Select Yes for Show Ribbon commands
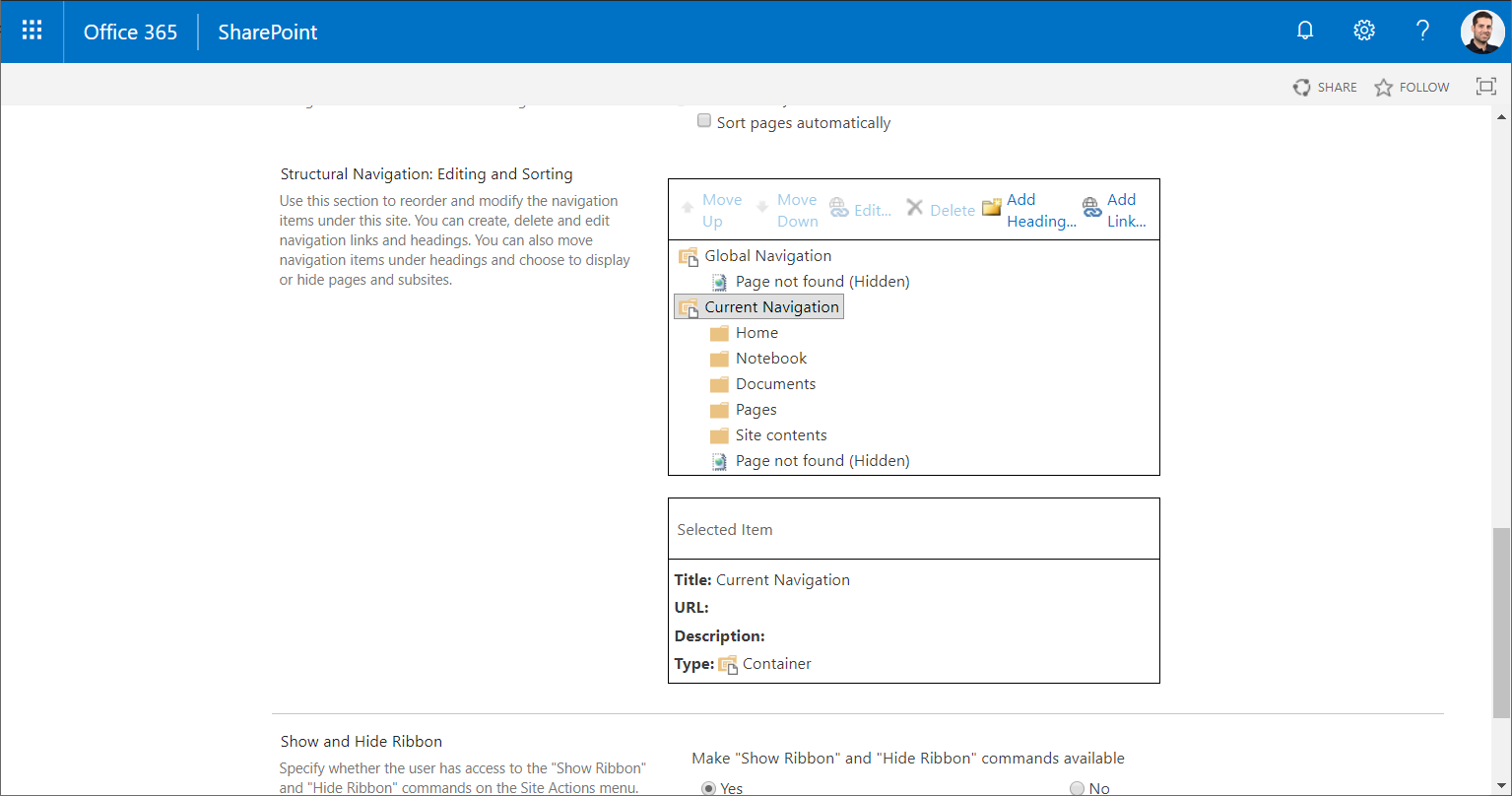 click(709, 787)
